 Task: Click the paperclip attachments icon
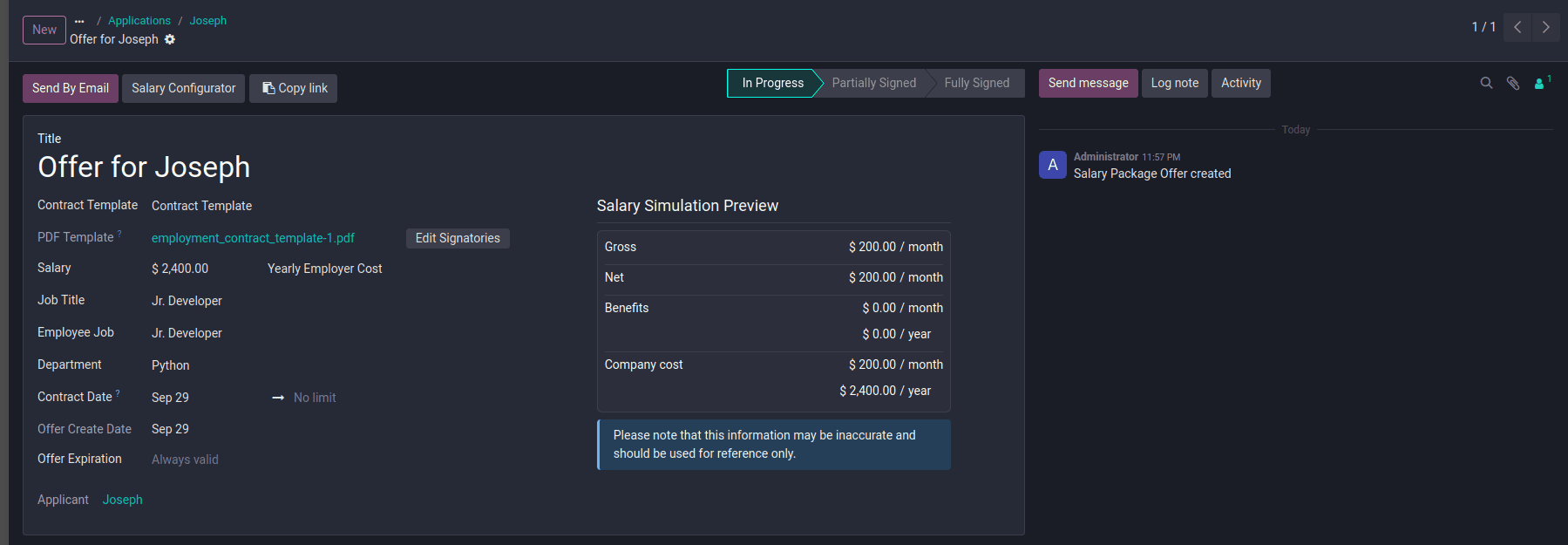(1513, 83)
